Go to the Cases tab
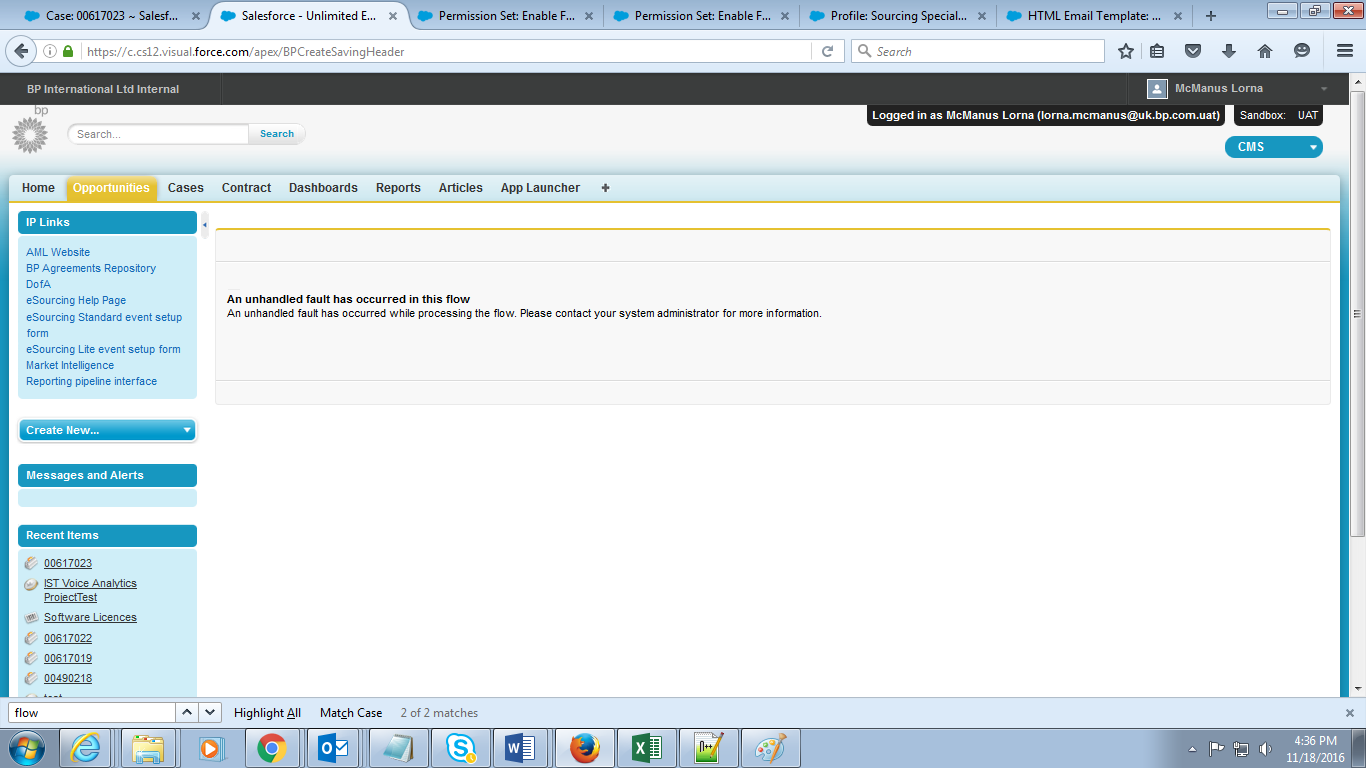 [x=186, y=188]
